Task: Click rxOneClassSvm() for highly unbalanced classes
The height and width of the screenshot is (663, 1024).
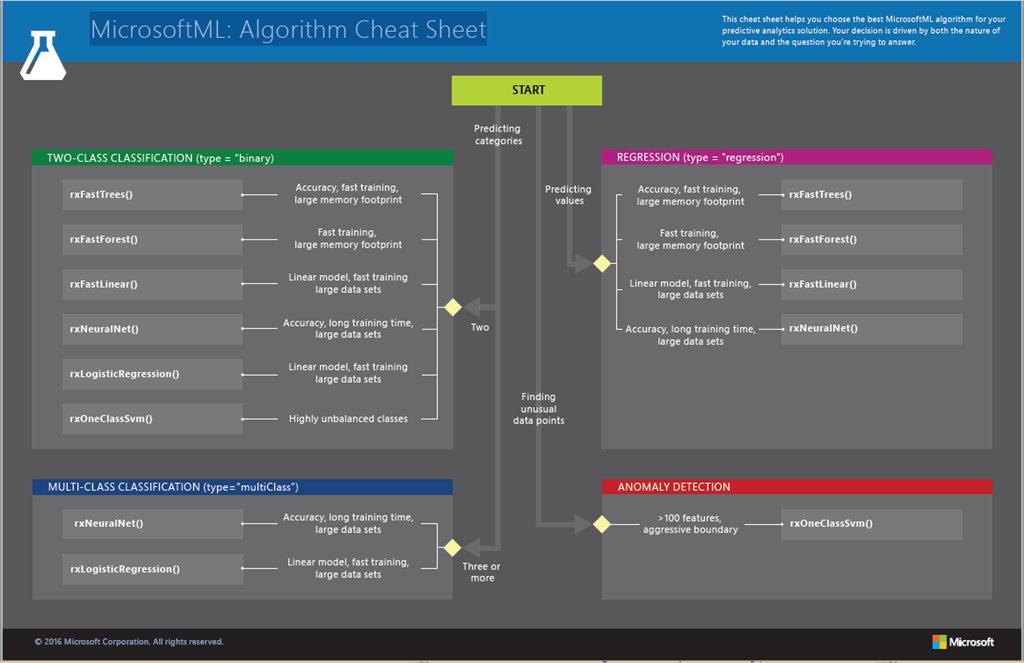Action: 151,419
